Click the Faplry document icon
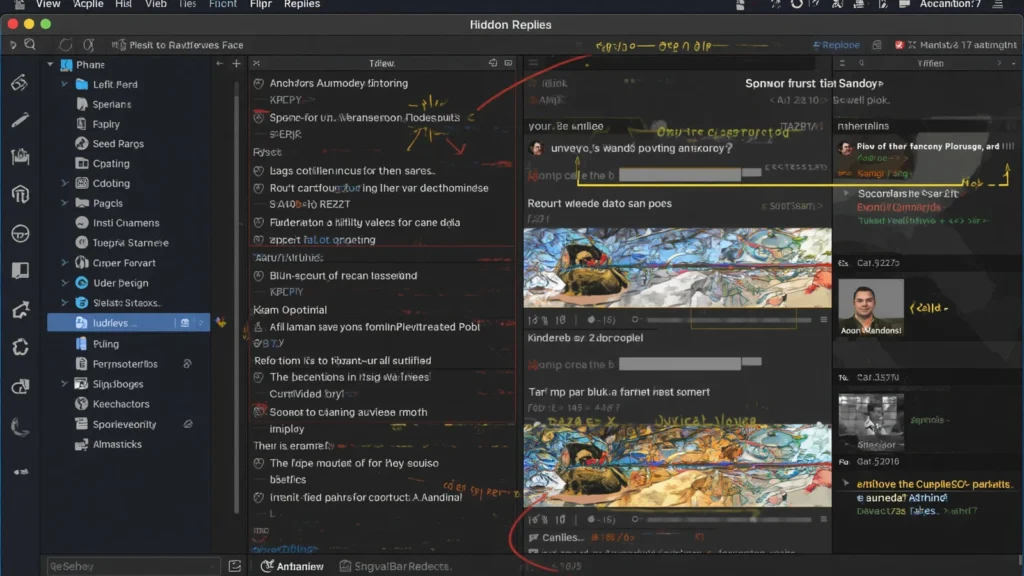Viewport: 1024px width, 576px height. coord(82,124)
